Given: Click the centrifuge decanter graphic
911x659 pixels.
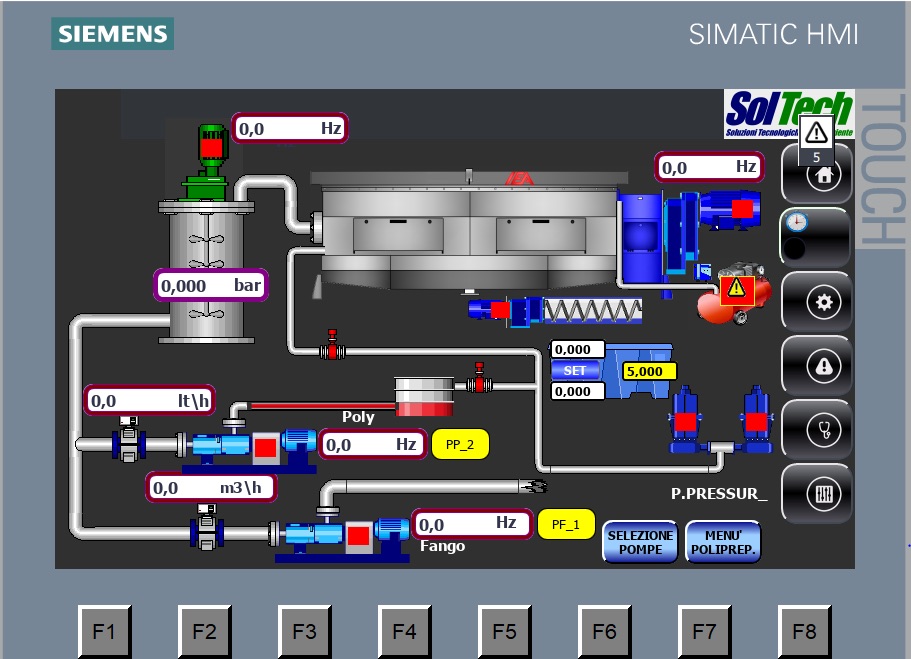Looking at the screenshot, I should click(469, 231).
